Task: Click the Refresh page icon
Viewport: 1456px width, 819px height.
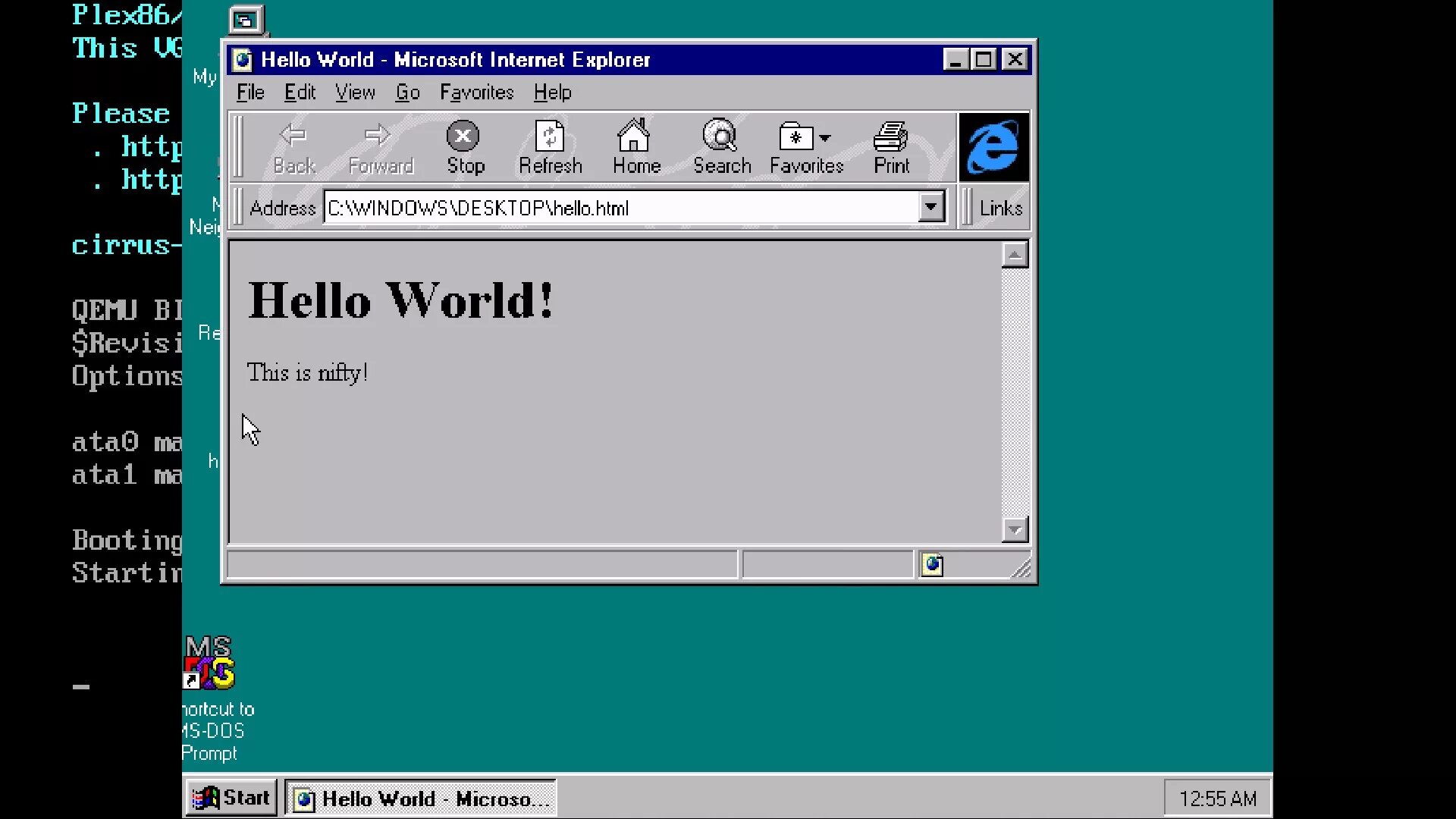Action: 550,136
